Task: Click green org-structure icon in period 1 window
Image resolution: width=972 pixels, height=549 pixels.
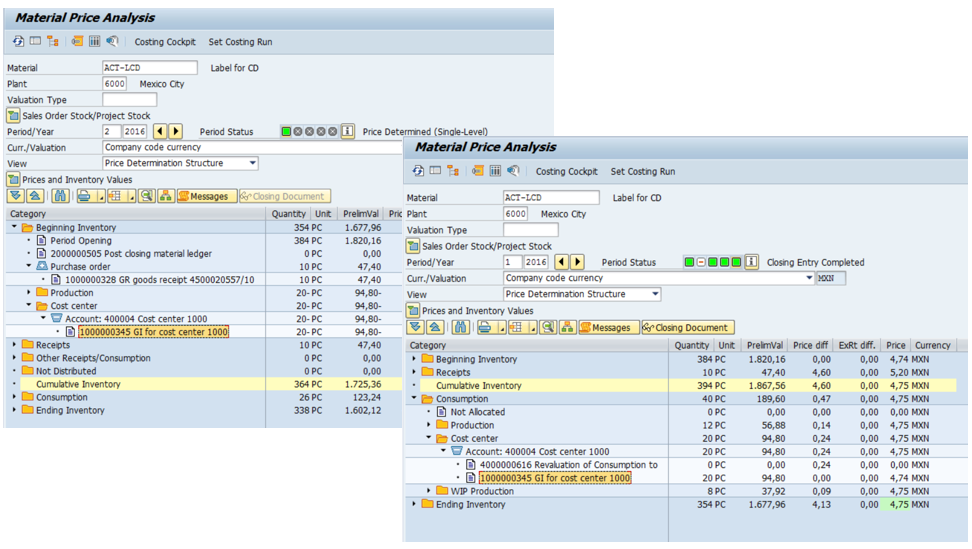Action: coord(567,328)
